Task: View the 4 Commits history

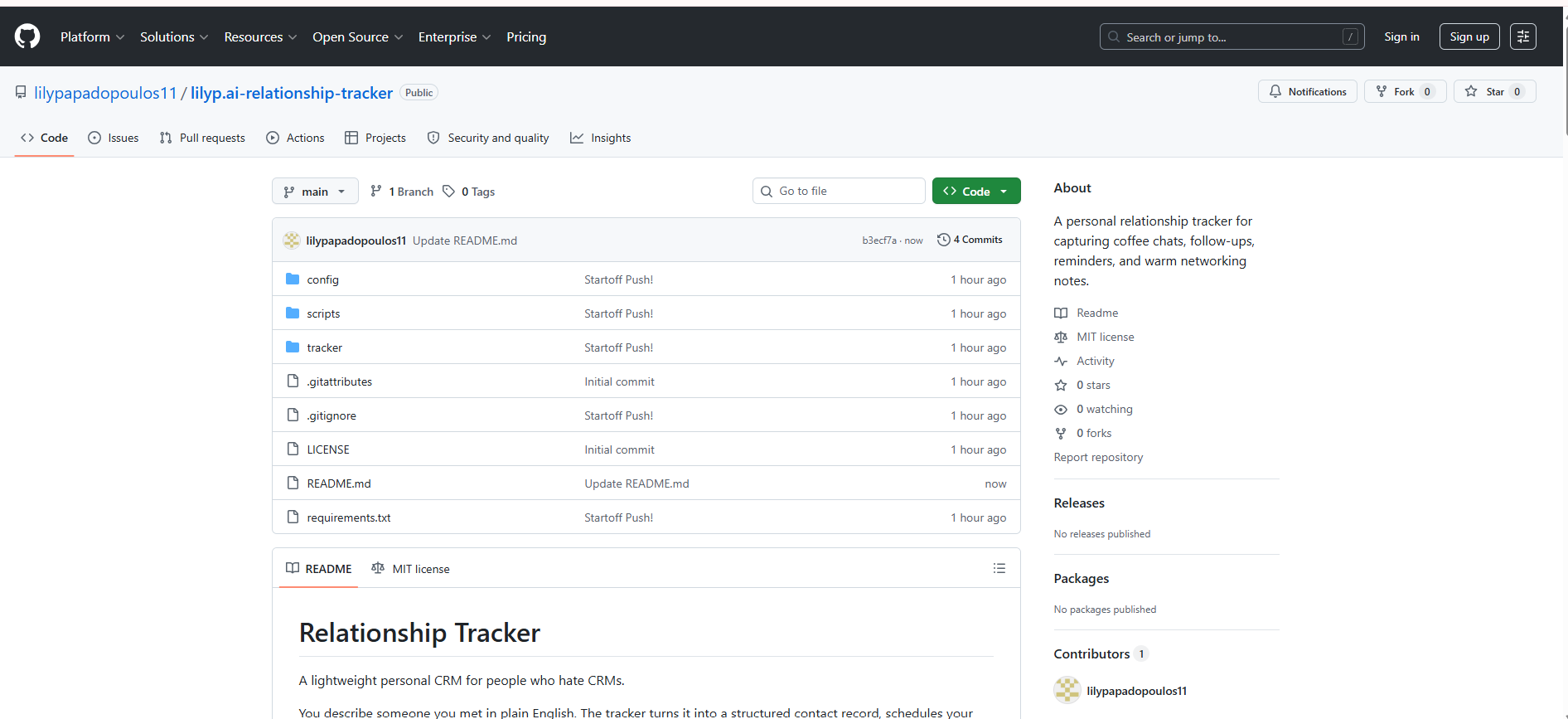Action: click(970, 240)
